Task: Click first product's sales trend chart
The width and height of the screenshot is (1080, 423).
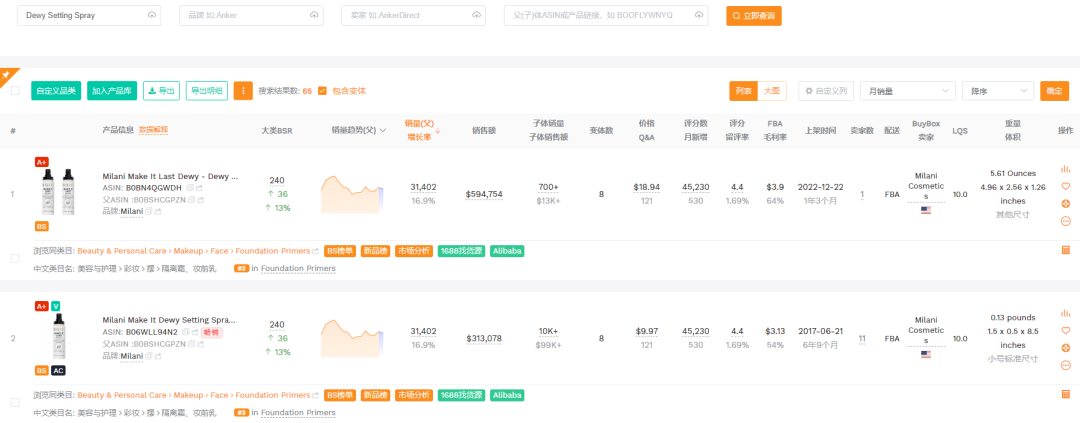Action: [352, 191]
